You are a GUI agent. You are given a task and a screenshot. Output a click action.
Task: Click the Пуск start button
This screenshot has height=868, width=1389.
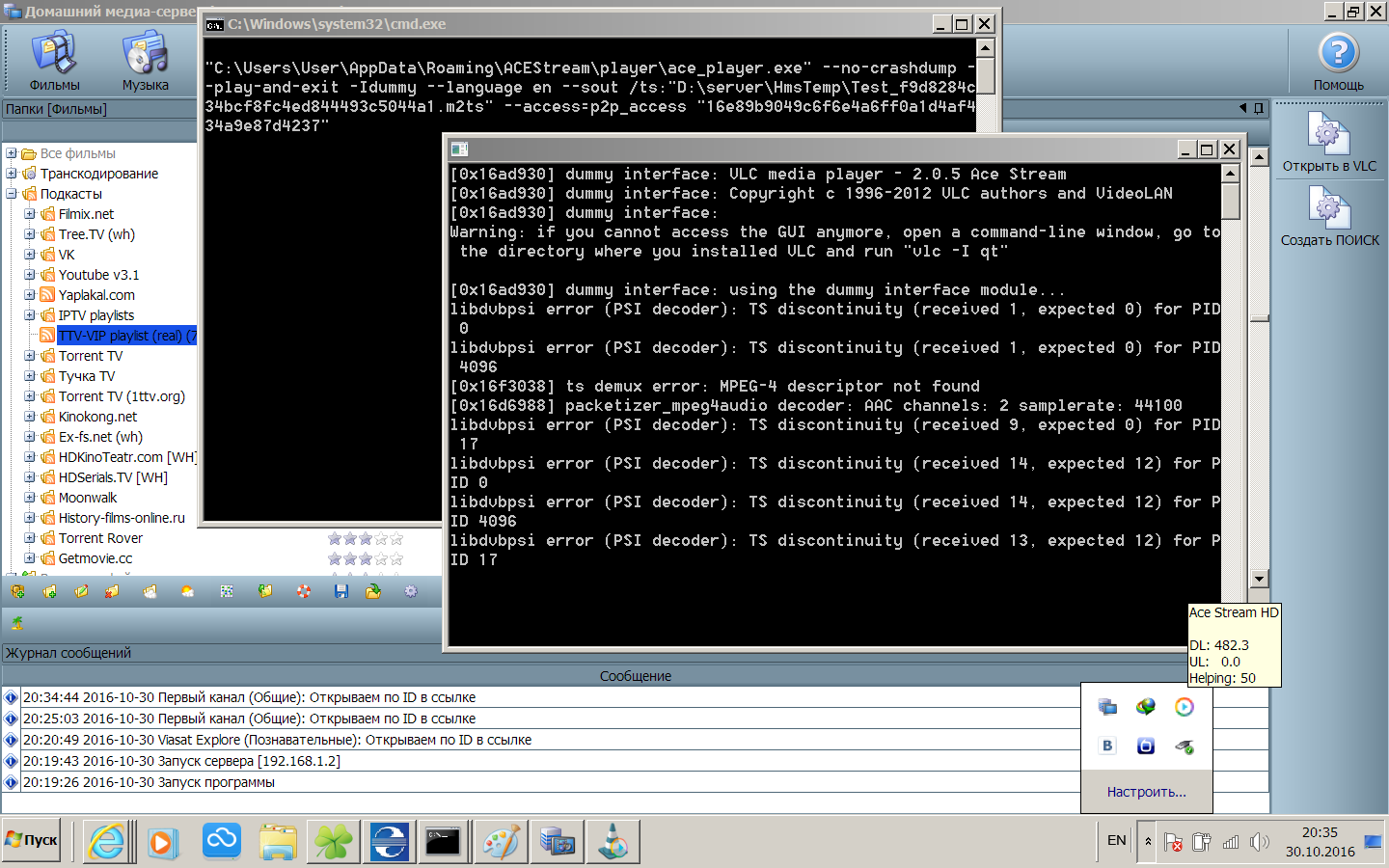tap(32, 841)
